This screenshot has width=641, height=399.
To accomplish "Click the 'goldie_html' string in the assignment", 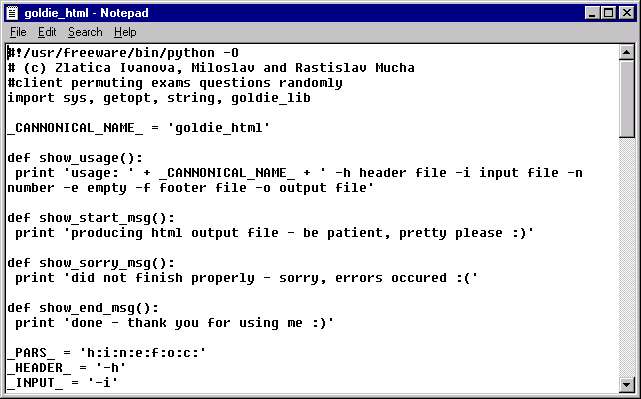I will (219, 128).
